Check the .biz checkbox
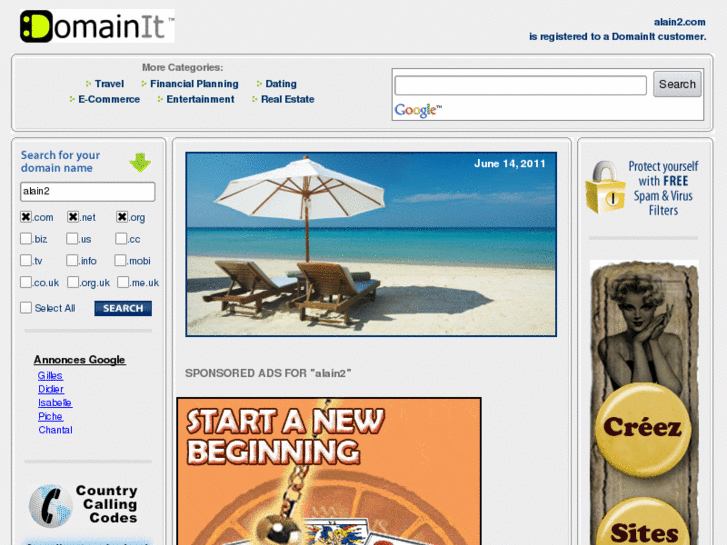 click(x=26, y=238)
